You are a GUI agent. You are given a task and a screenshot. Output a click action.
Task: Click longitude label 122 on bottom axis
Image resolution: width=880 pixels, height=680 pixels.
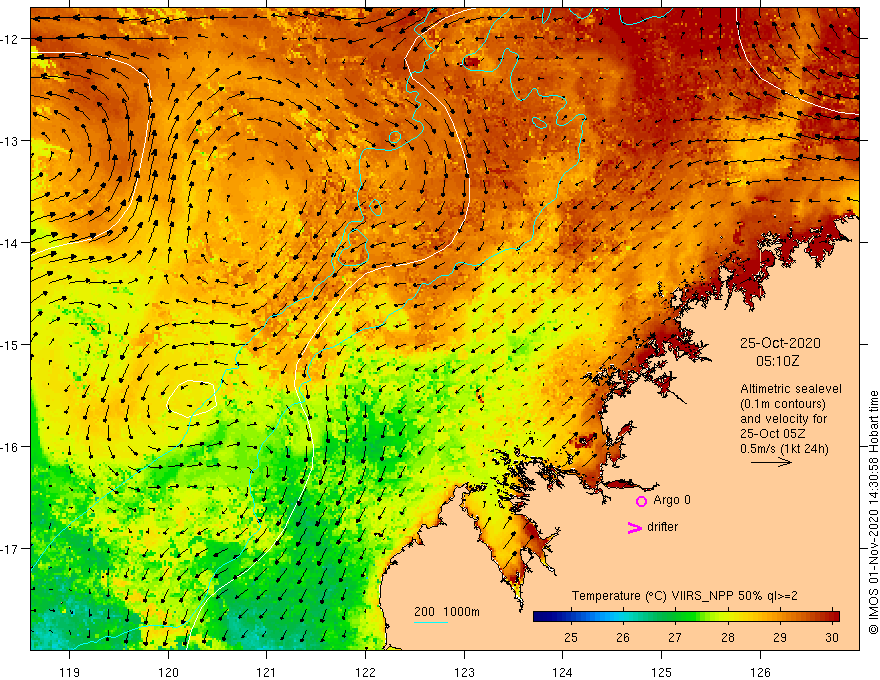[x=365, y=672]
